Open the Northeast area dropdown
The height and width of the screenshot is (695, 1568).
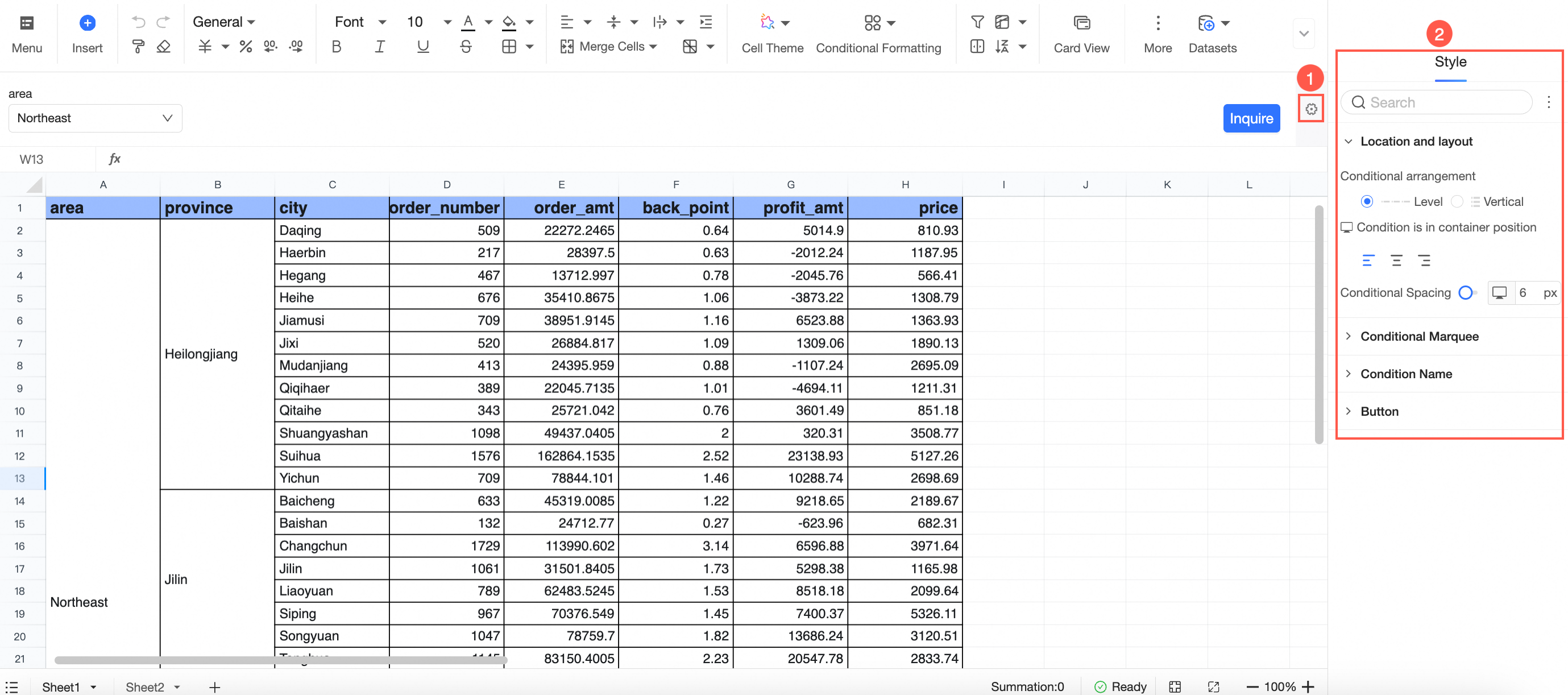(95, 118)
